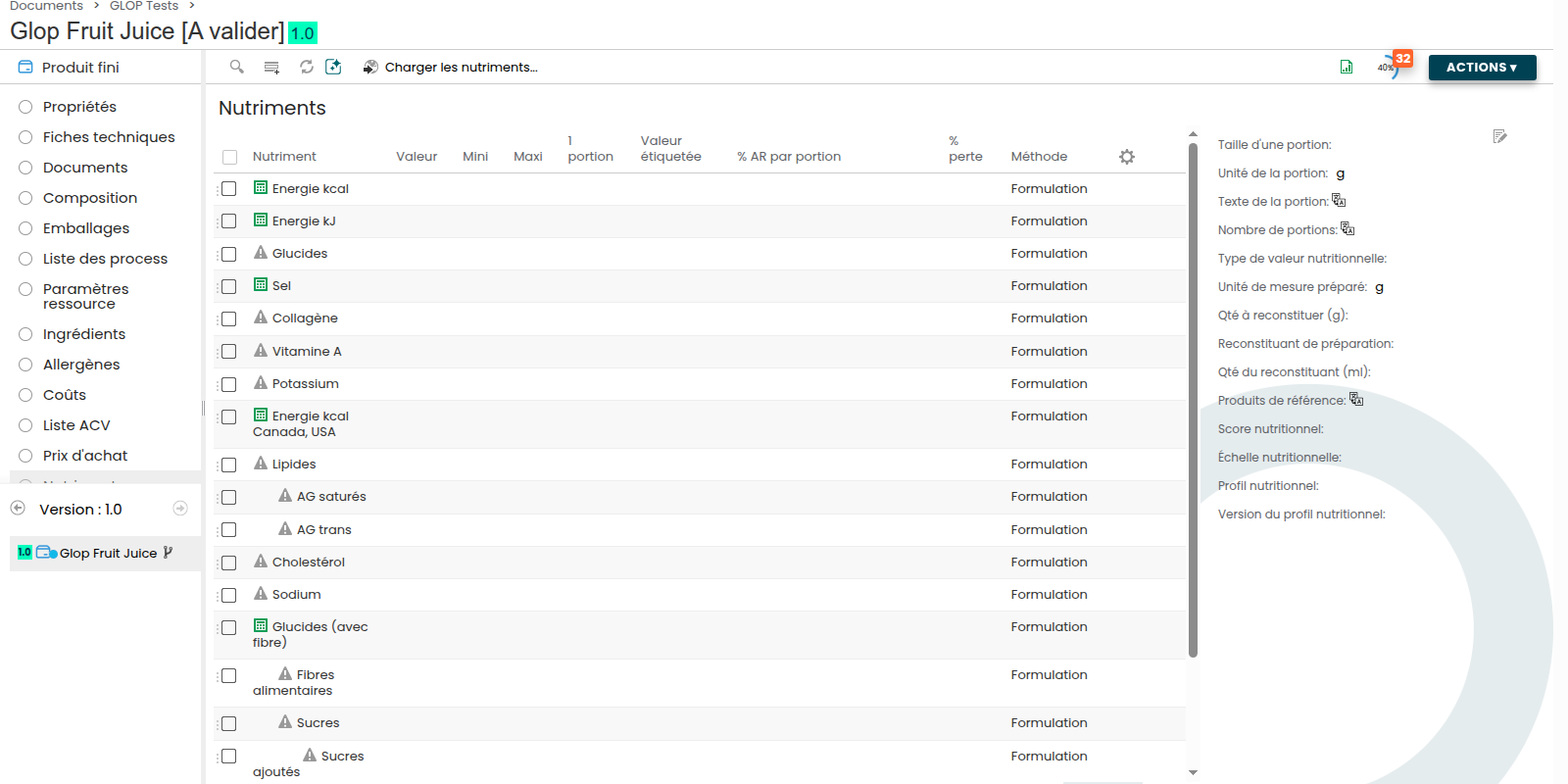The height and width of the screenshot is (784, 1568).
Task: Open the Coûts section
Action: coord(64,395)
